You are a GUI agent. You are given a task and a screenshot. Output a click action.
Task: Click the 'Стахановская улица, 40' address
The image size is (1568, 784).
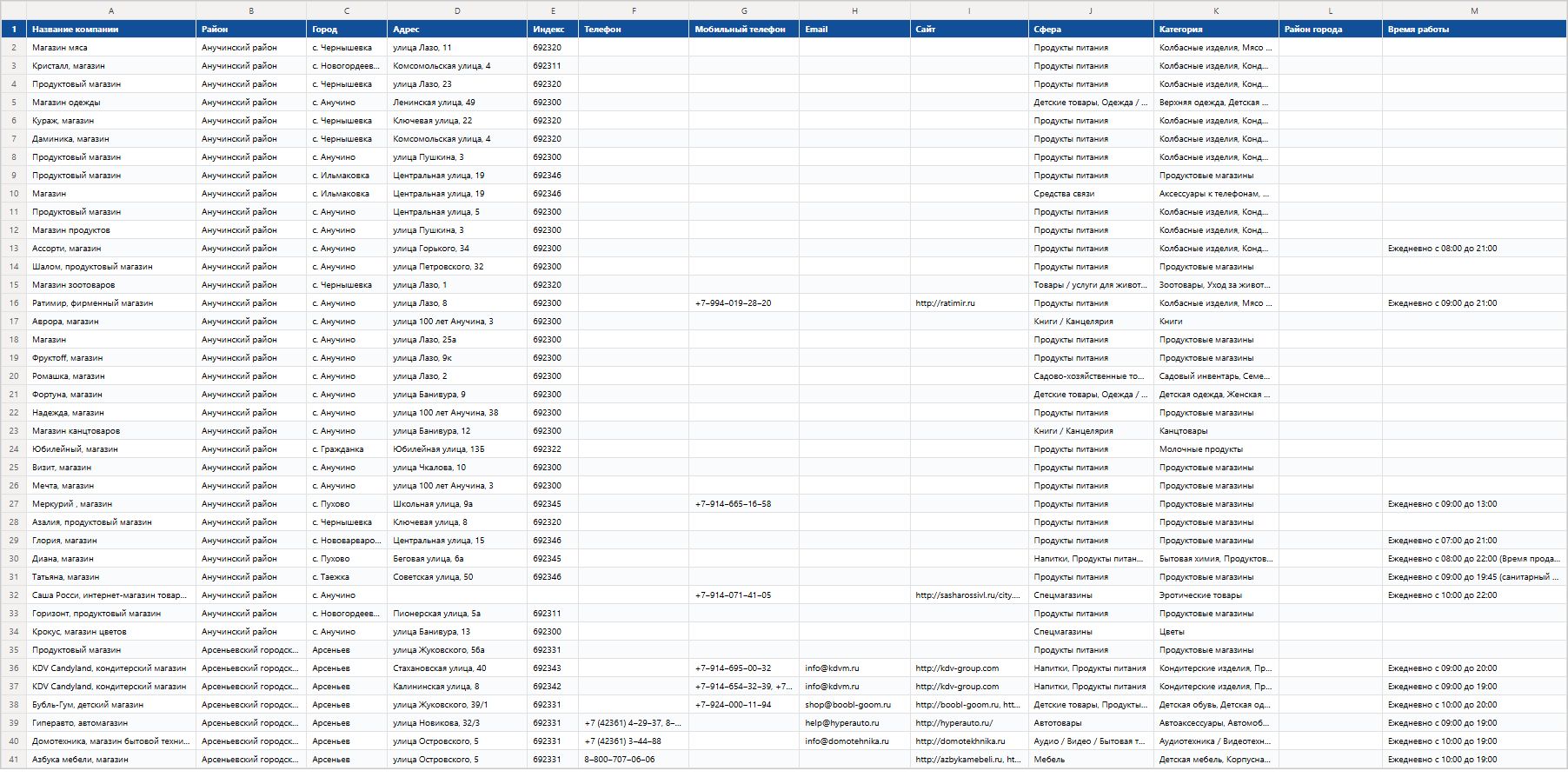[457, 668]
